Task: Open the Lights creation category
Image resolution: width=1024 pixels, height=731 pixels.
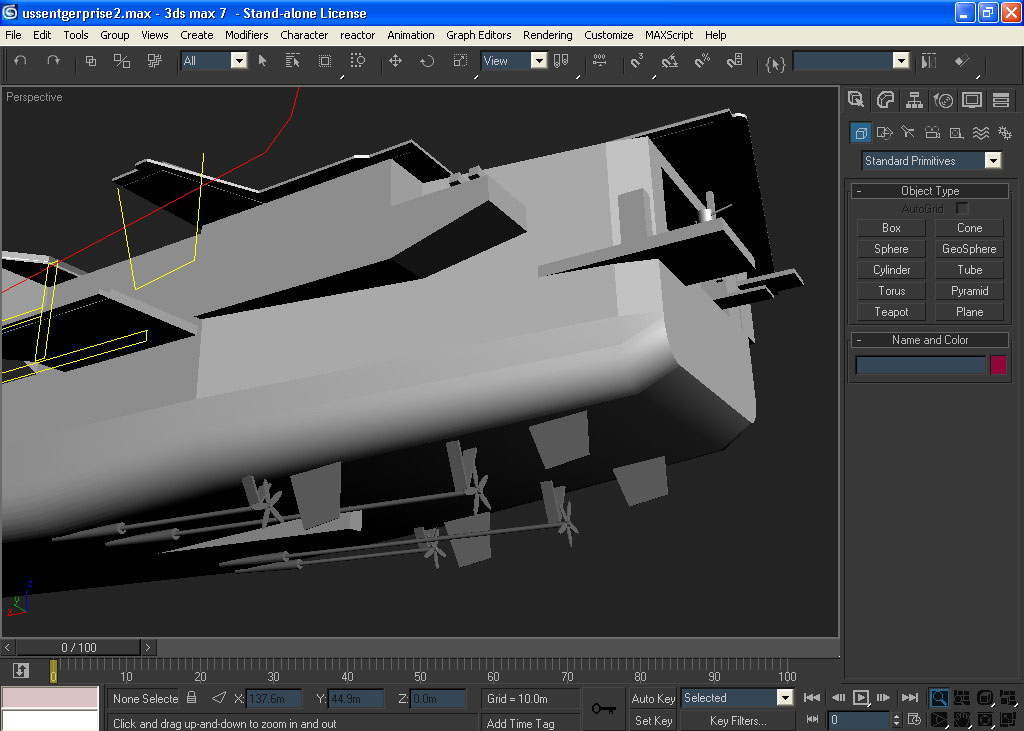Action: pyautogui.click(x=908, y=132)
